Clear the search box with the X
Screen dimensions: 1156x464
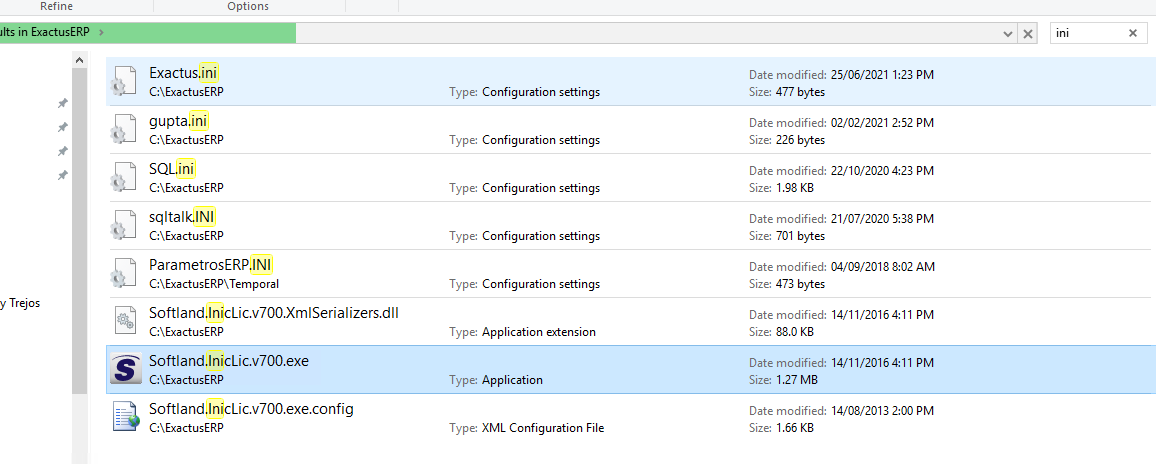pyautogui.click(x=1133, y=33)
